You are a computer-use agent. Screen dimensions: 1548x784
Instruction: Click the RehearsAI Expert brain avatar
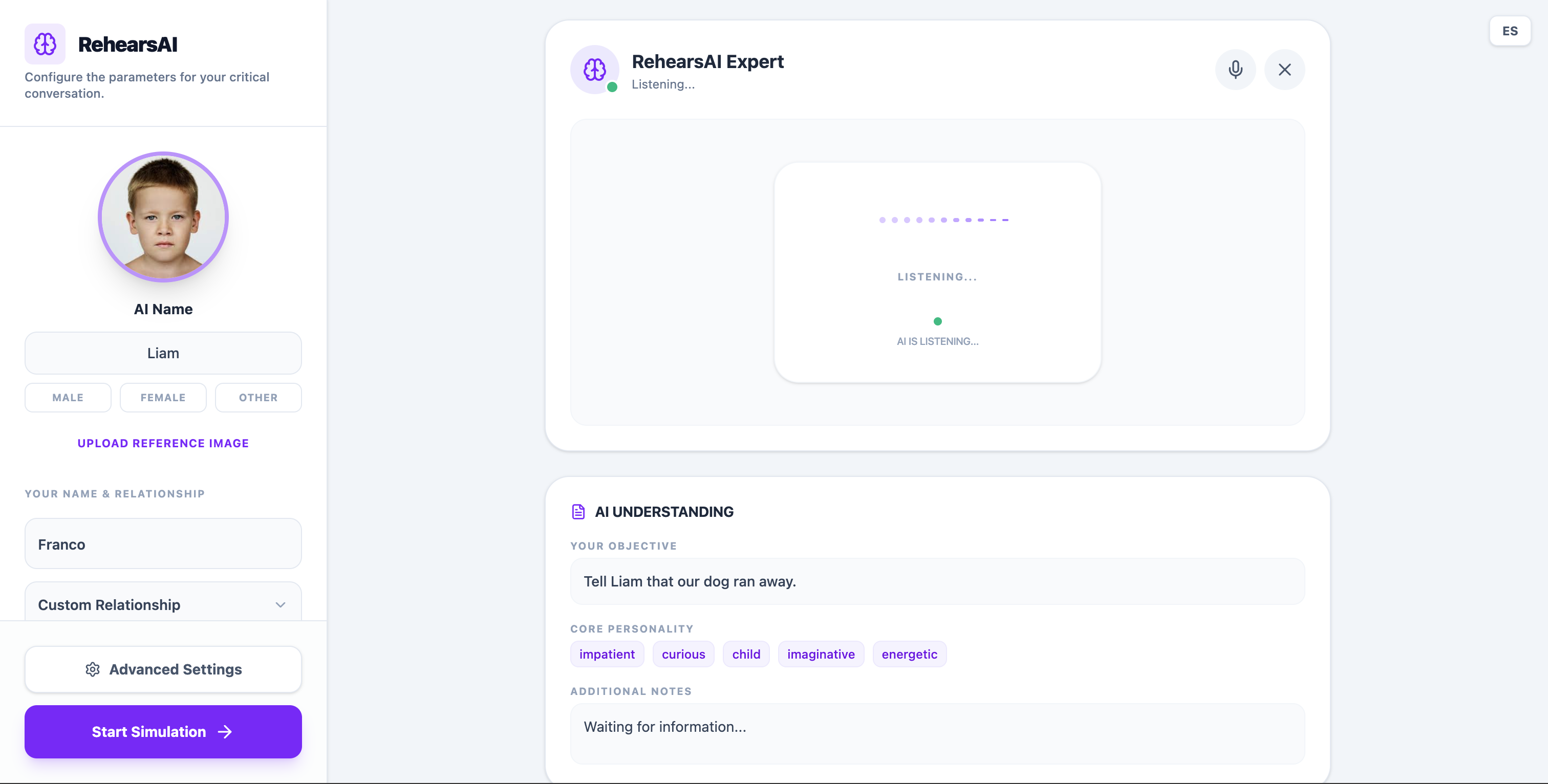594,70
